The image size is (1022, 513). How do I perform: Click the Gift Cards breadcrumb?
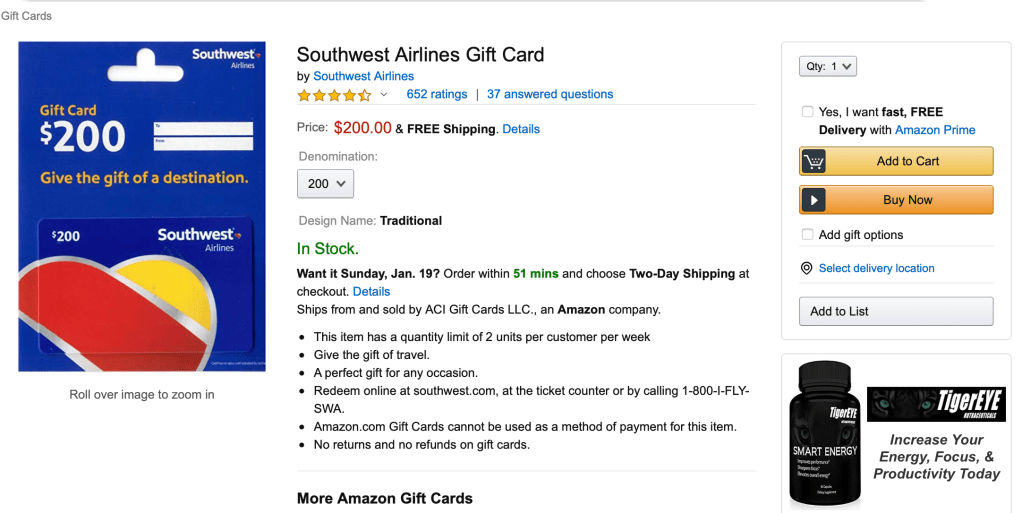click(x=26, y=16)
